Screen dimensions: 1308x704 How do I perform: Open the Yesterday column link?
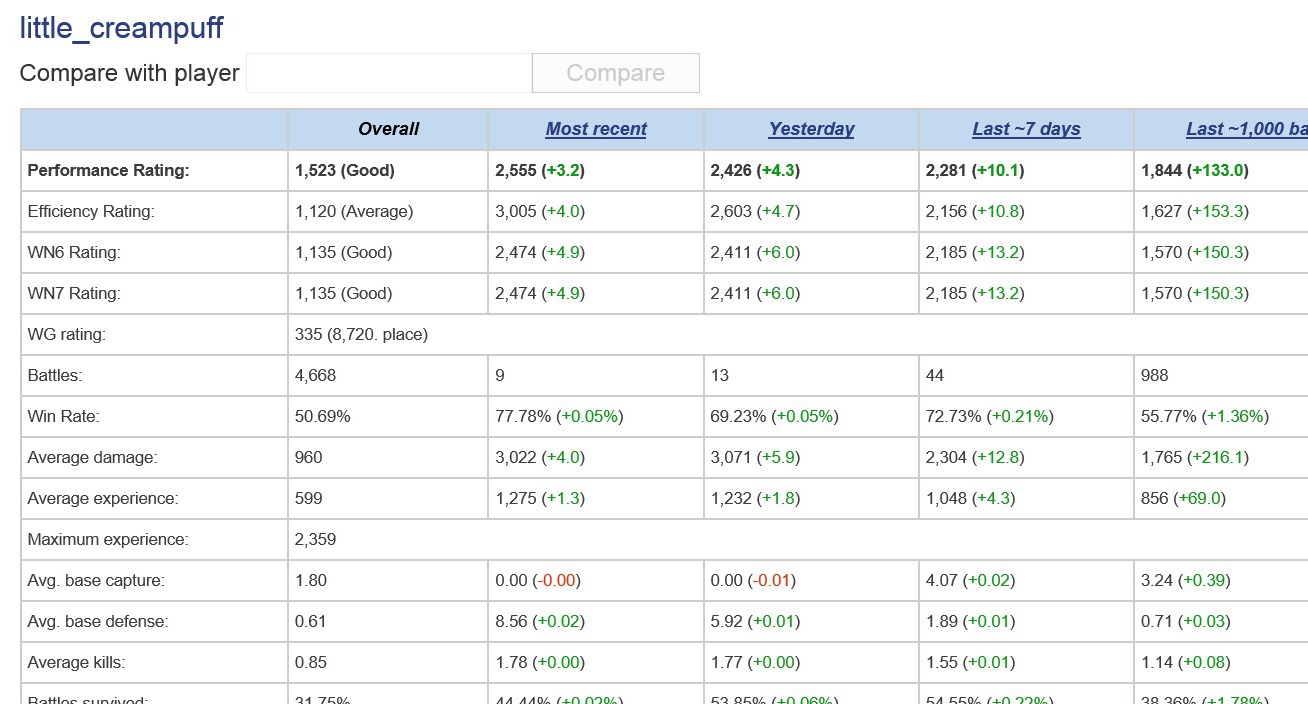[x=811, y=129]
